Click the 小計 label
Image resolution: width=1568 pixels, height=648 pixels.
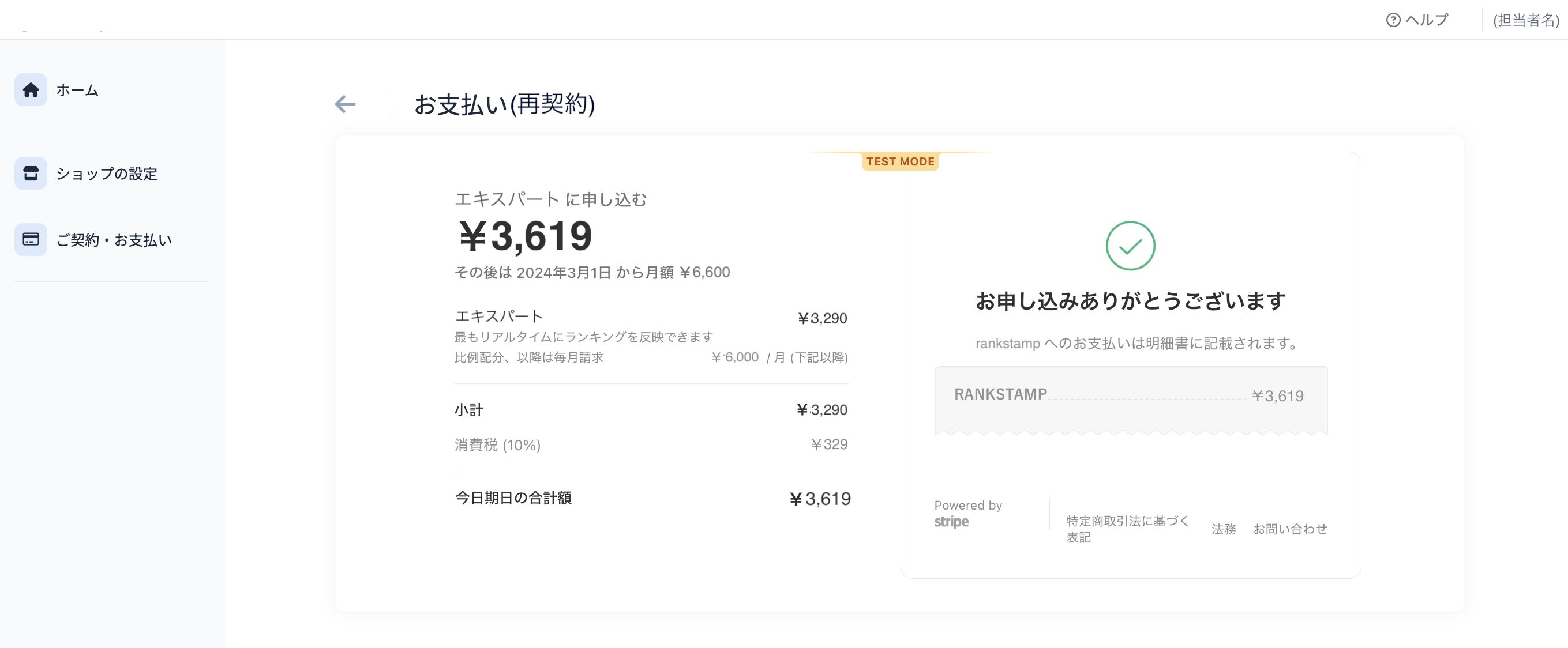pos(468,409)
